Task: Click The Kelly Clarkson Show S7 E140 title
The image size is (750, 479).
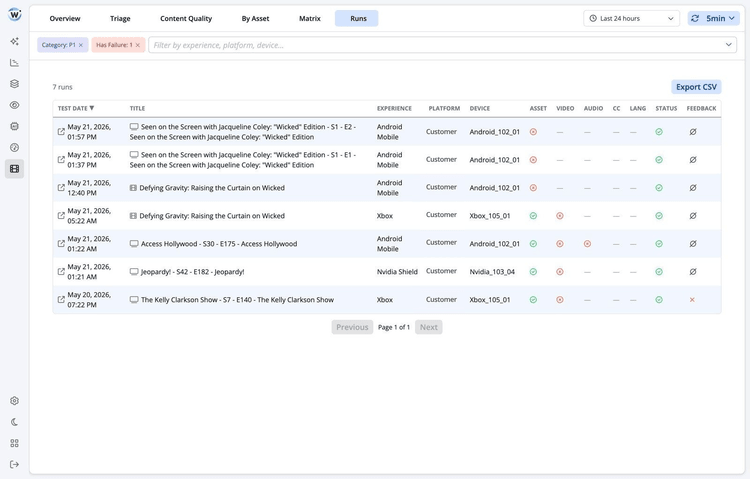Action: point(237,300)
